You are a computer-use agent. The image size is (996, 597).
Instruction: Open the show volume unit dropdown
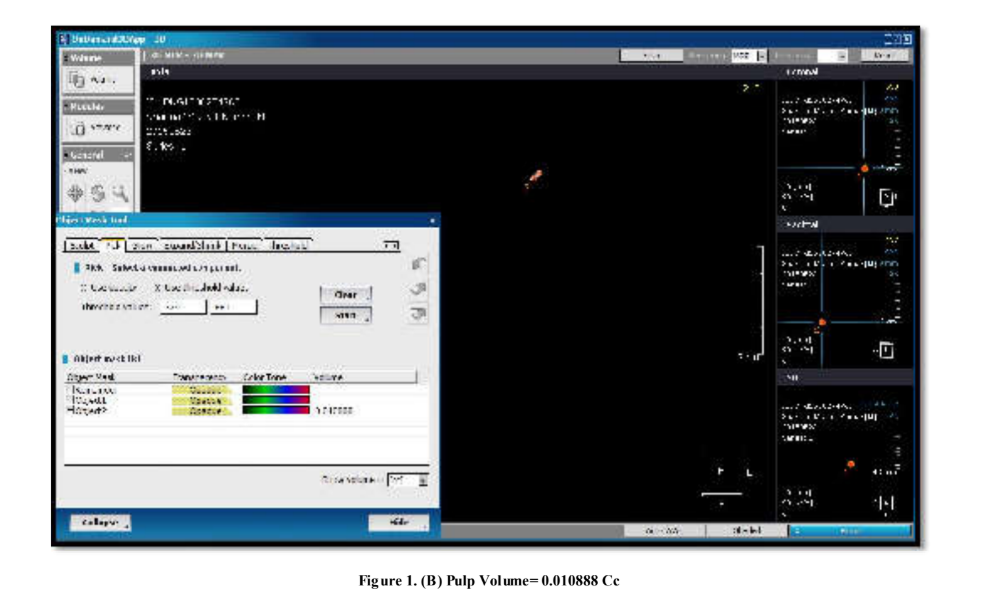pos(422,480)
